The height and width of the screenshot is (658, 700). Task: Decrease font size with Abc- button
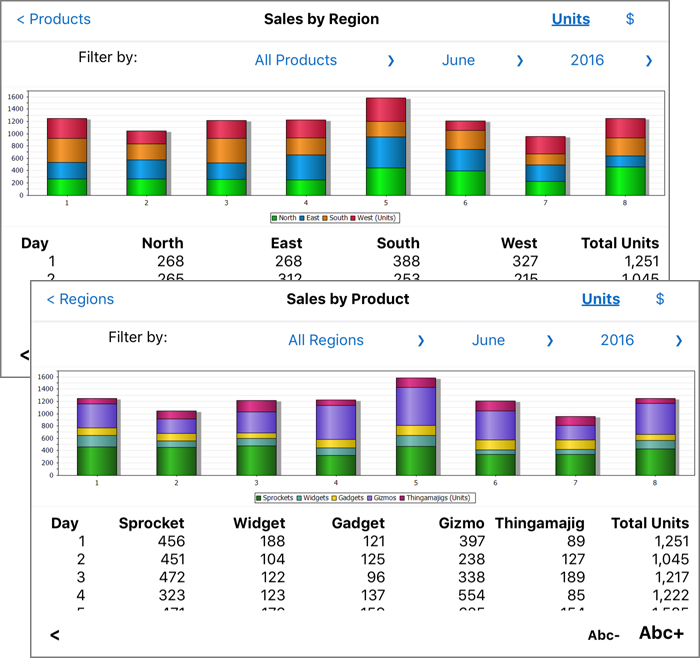pyautogui.click(x=603, y=635)
